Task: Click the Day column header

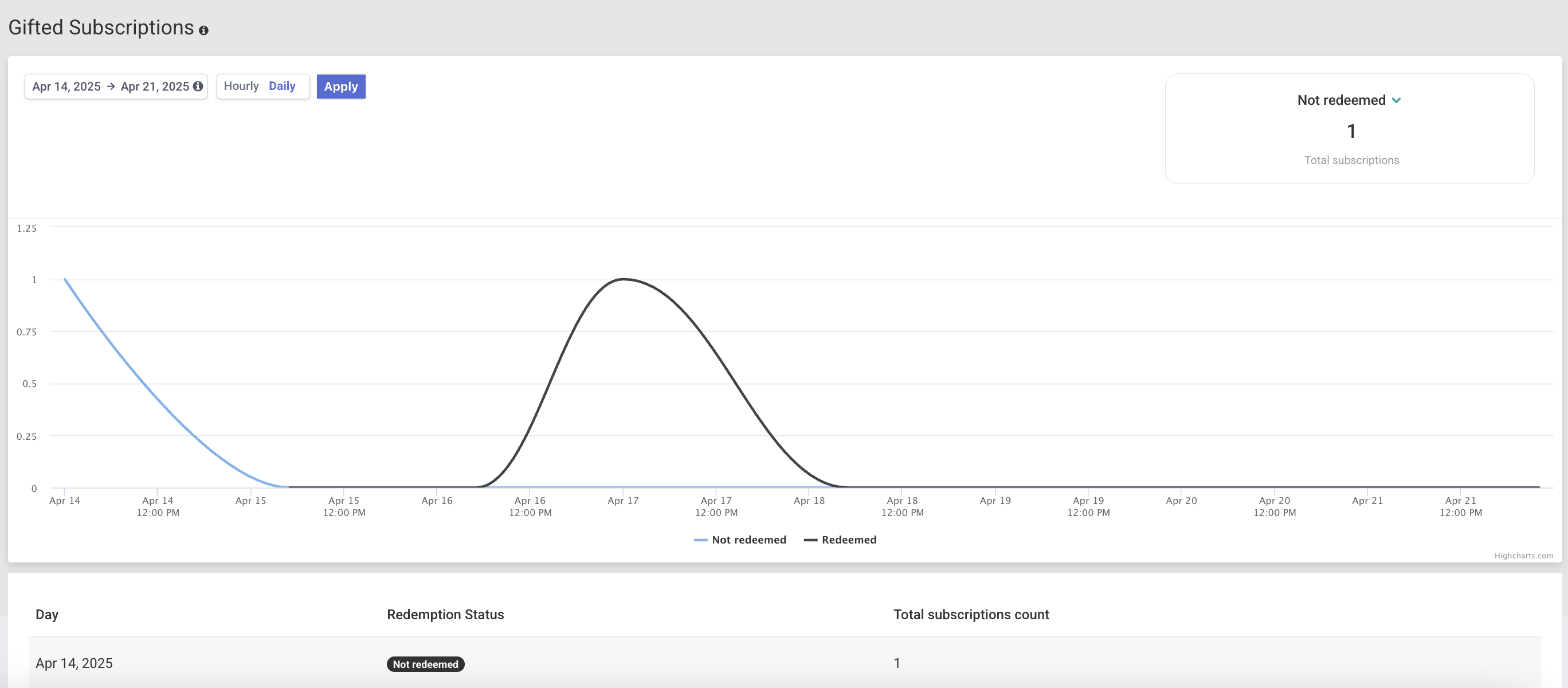Action: point(47,615)
